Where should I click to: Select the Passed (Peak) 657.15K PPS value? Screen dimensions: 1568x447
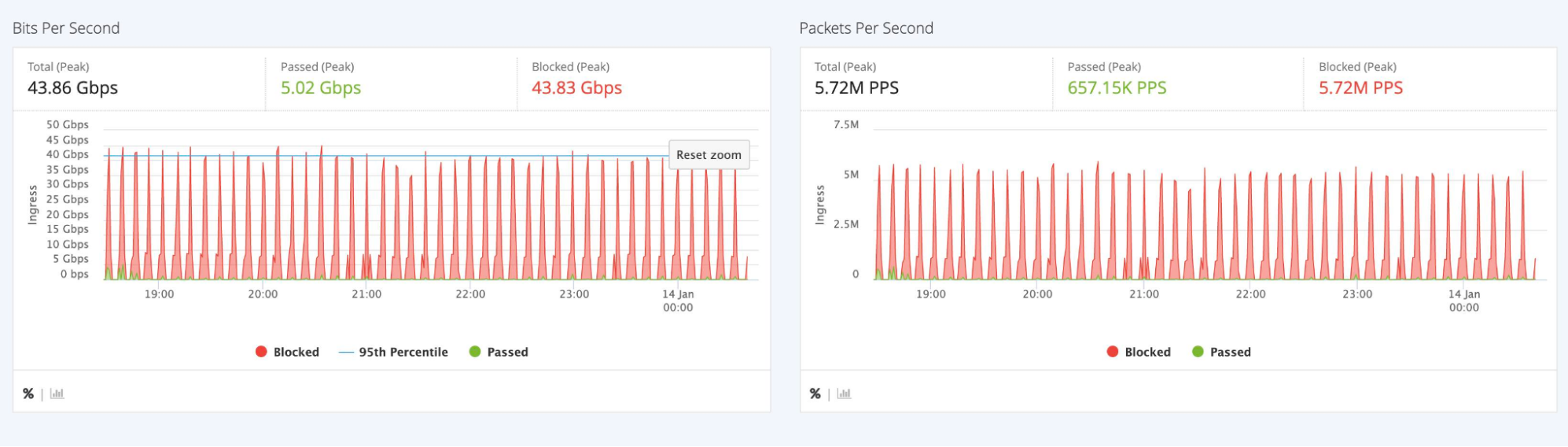tap(1117, 87)
